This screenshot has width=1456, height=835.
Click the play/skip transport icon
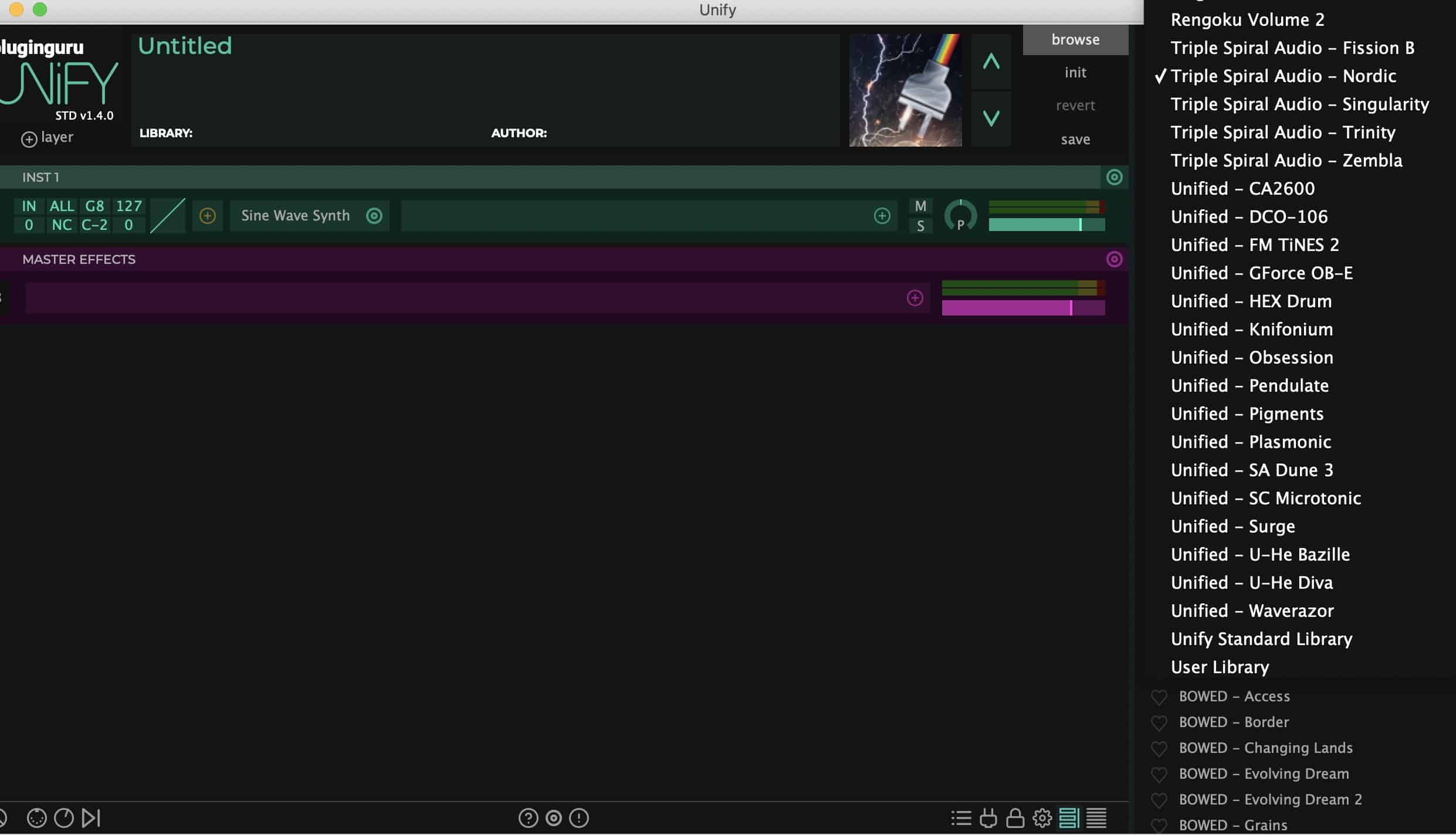click(91, 817)
